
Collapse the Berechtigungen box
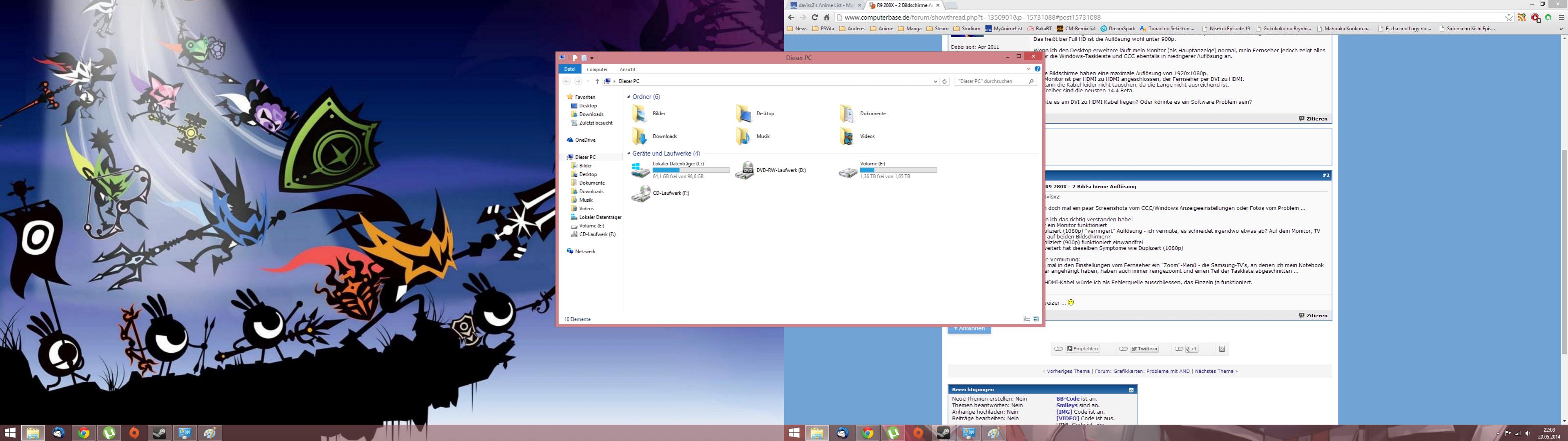click(1131, 390)
